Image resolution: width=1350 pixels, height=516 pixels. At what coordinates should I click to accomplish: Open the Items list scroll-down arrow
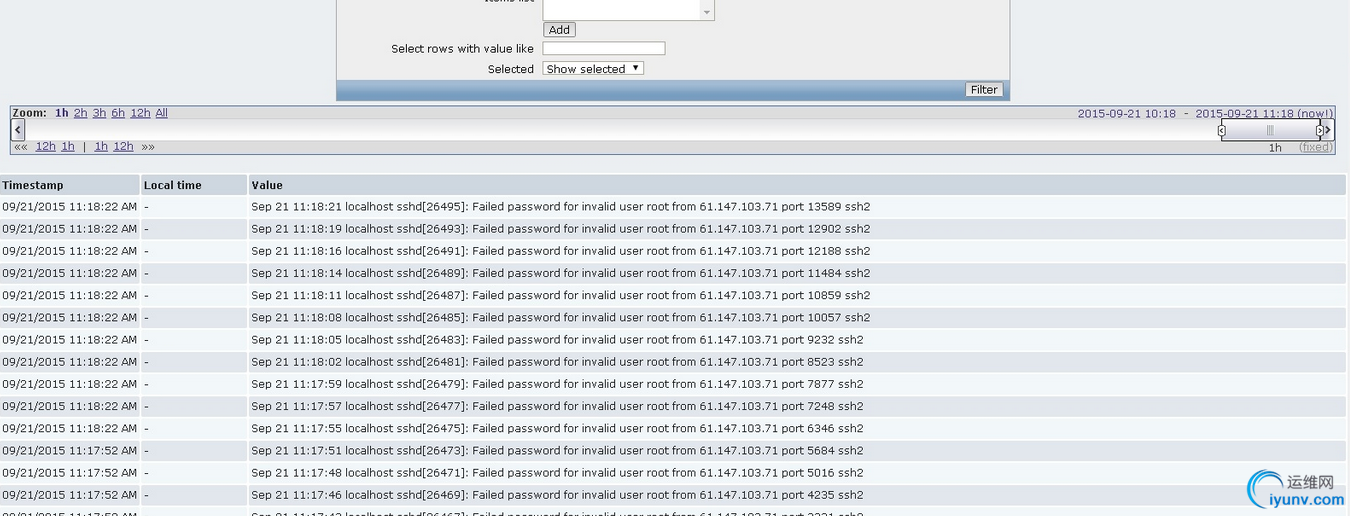tap(707, 13)
